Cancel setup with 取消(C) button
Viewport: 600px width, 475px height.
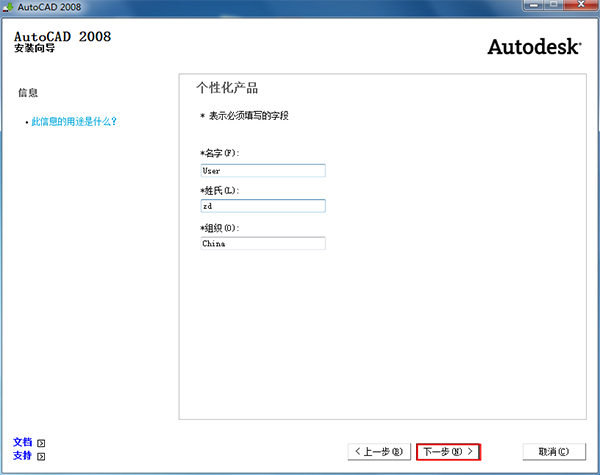(x=554, y=452)
